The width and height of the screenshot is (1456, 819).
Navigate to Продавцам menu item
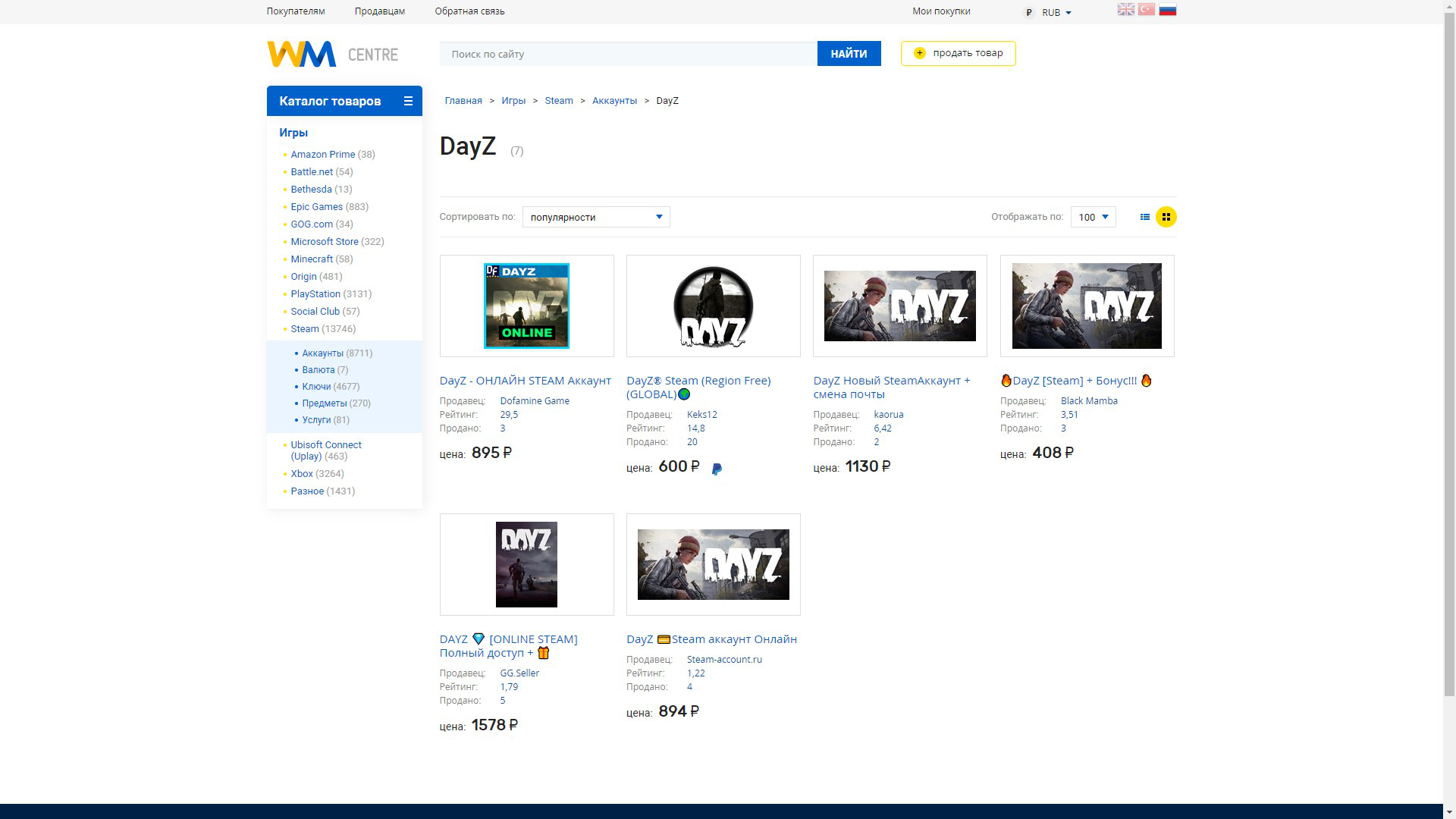380,11
